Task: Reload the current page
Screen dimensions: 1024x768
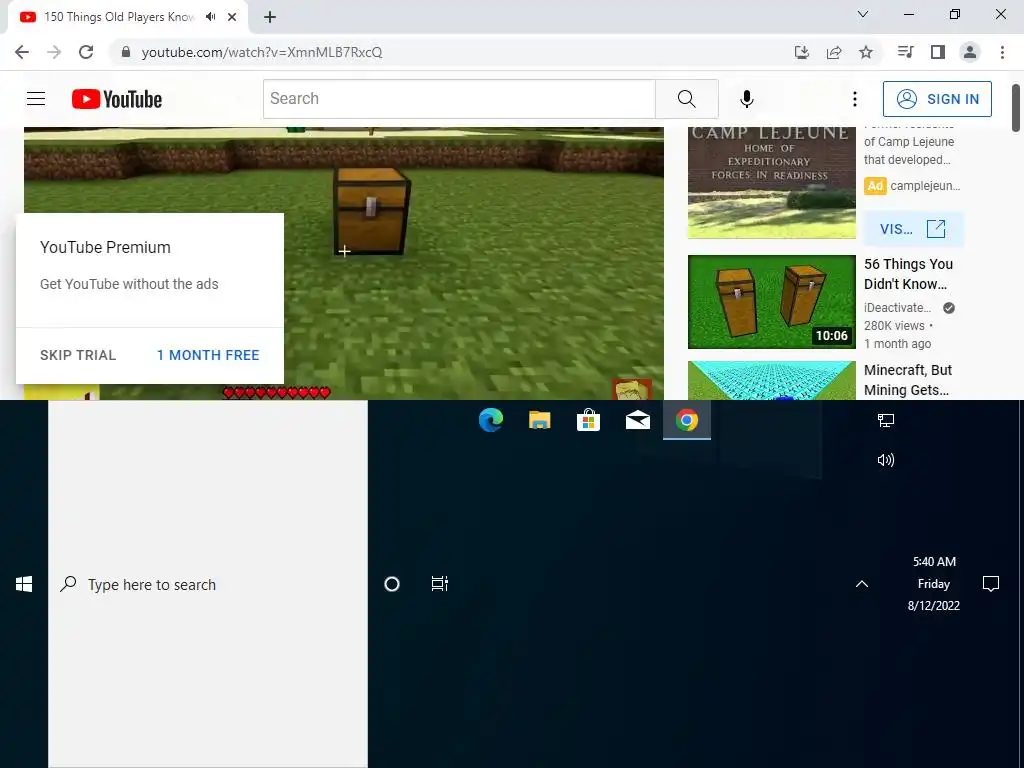Action: (86, 52)
